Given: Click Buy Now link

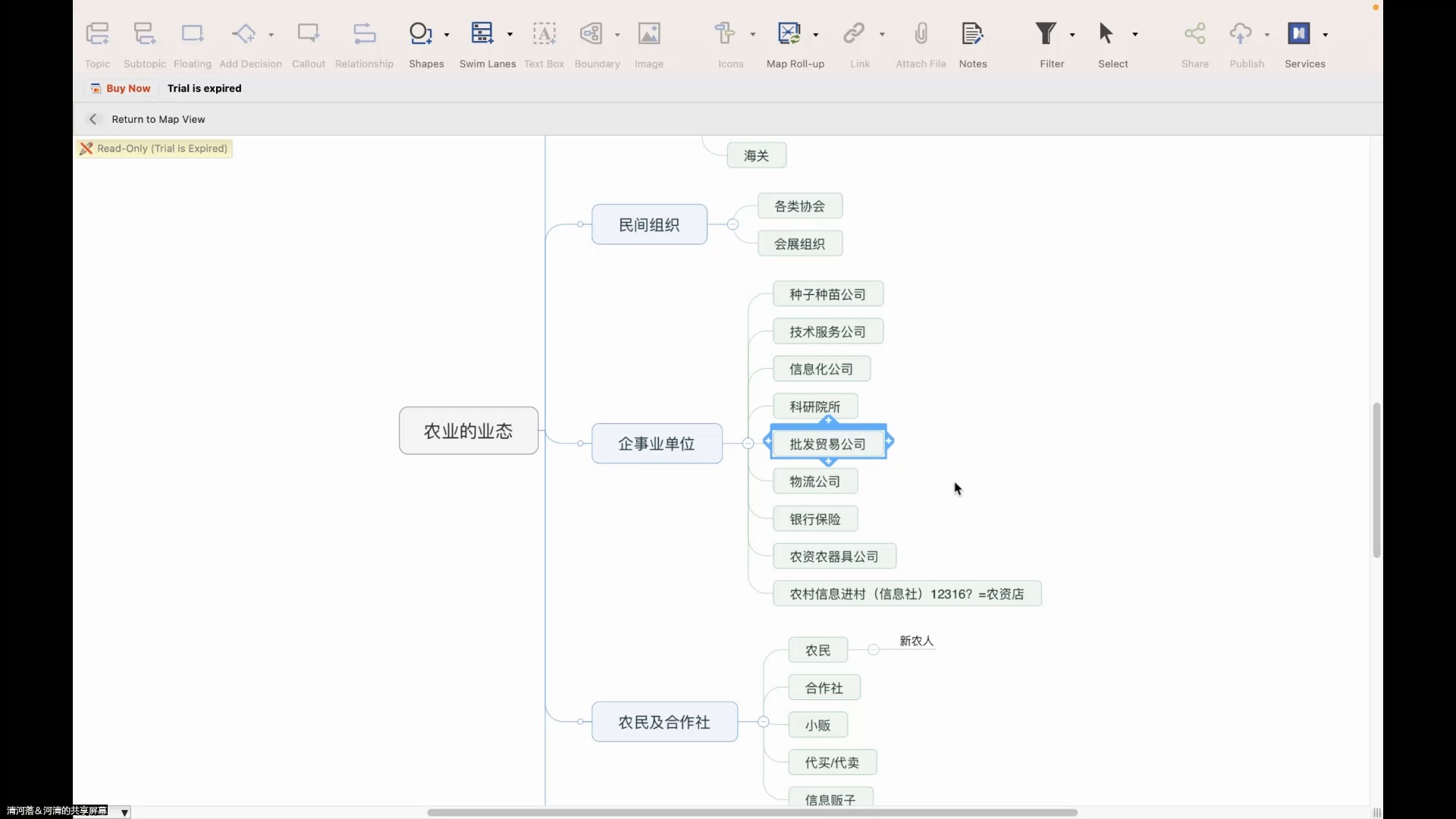Looking at the screenshot, I should [128, 89].
